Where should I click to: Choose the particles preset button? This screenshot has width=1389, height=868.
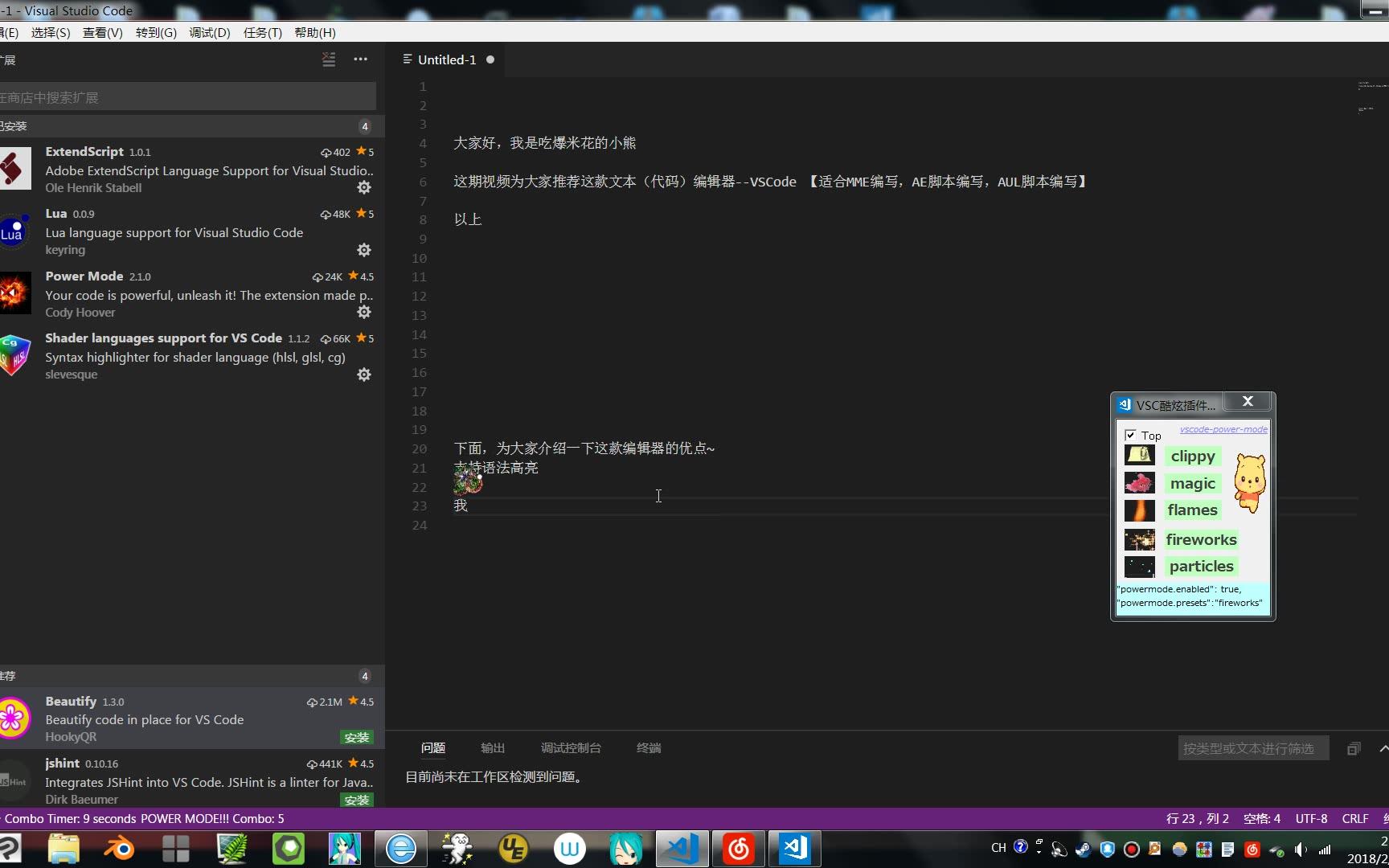tap(1202, 566)
